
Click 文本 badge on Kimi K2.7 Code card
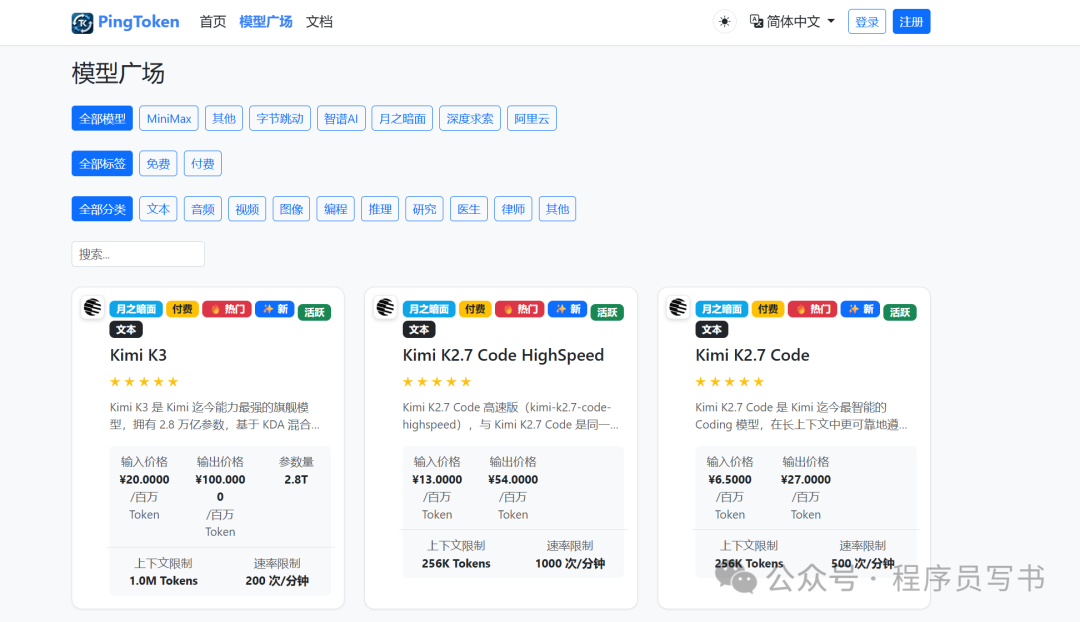point(712,330)
